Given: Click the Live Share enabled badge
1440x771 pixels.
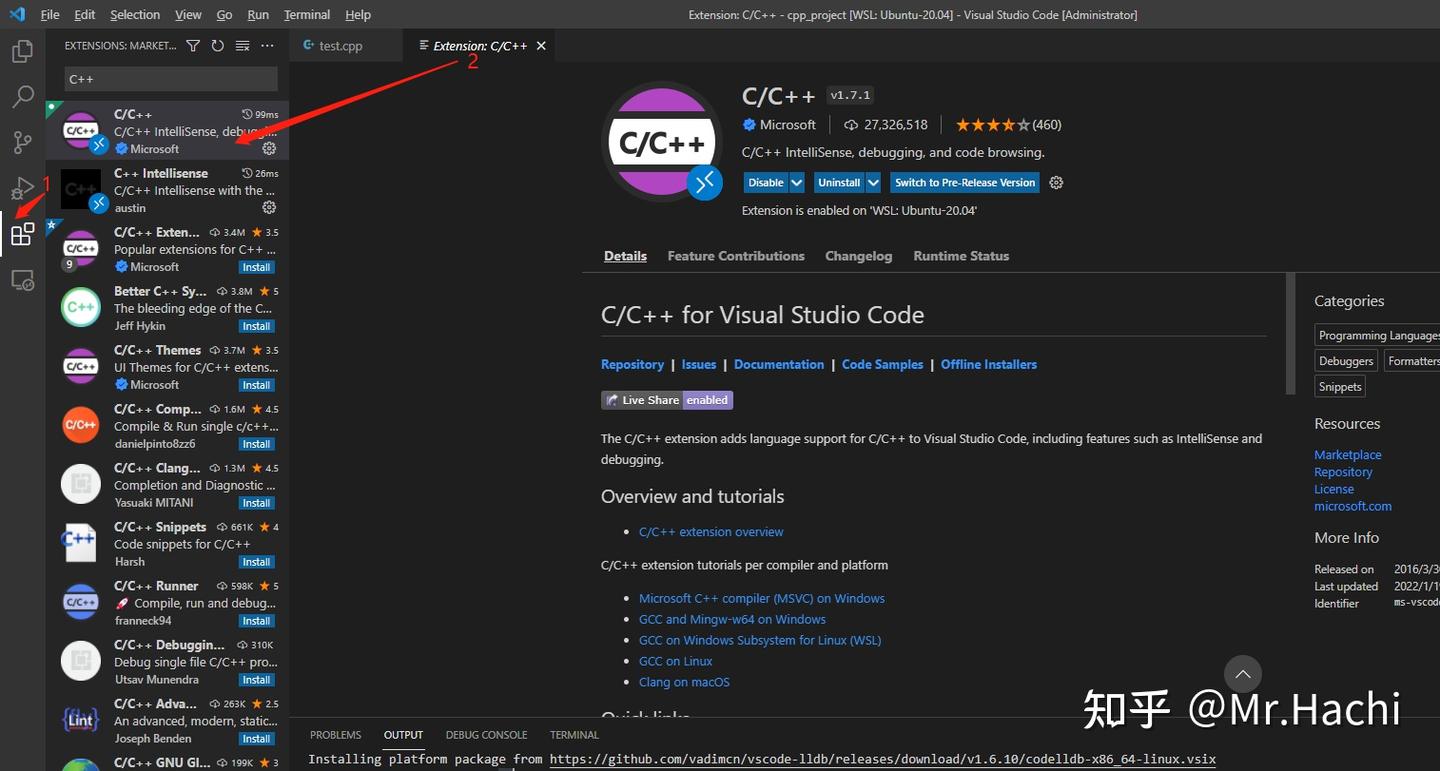Looking at the screenshot, I should click(x=667, y=399).
